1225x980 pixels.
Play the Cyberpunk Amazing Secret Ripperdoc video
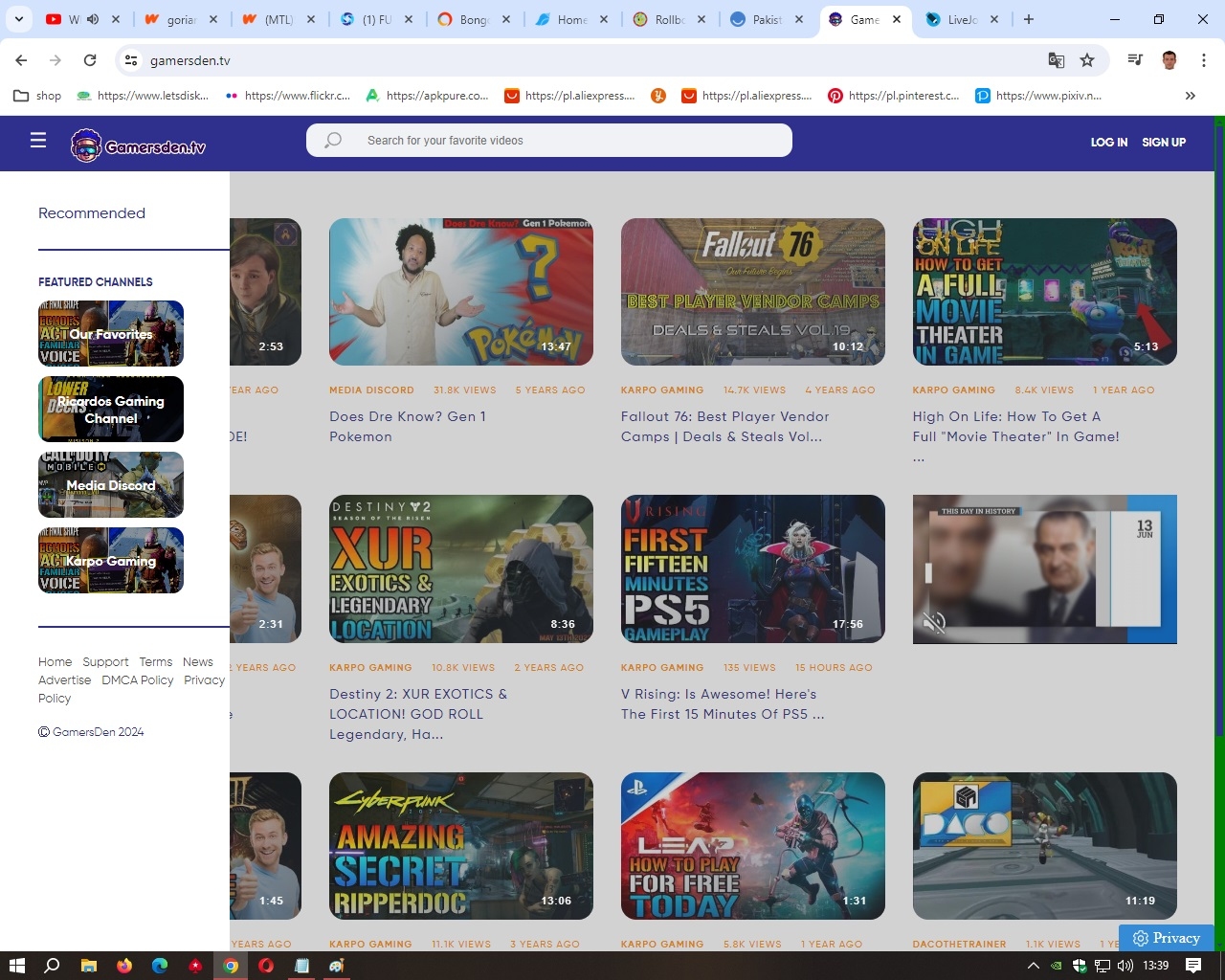tap(461, 846)
